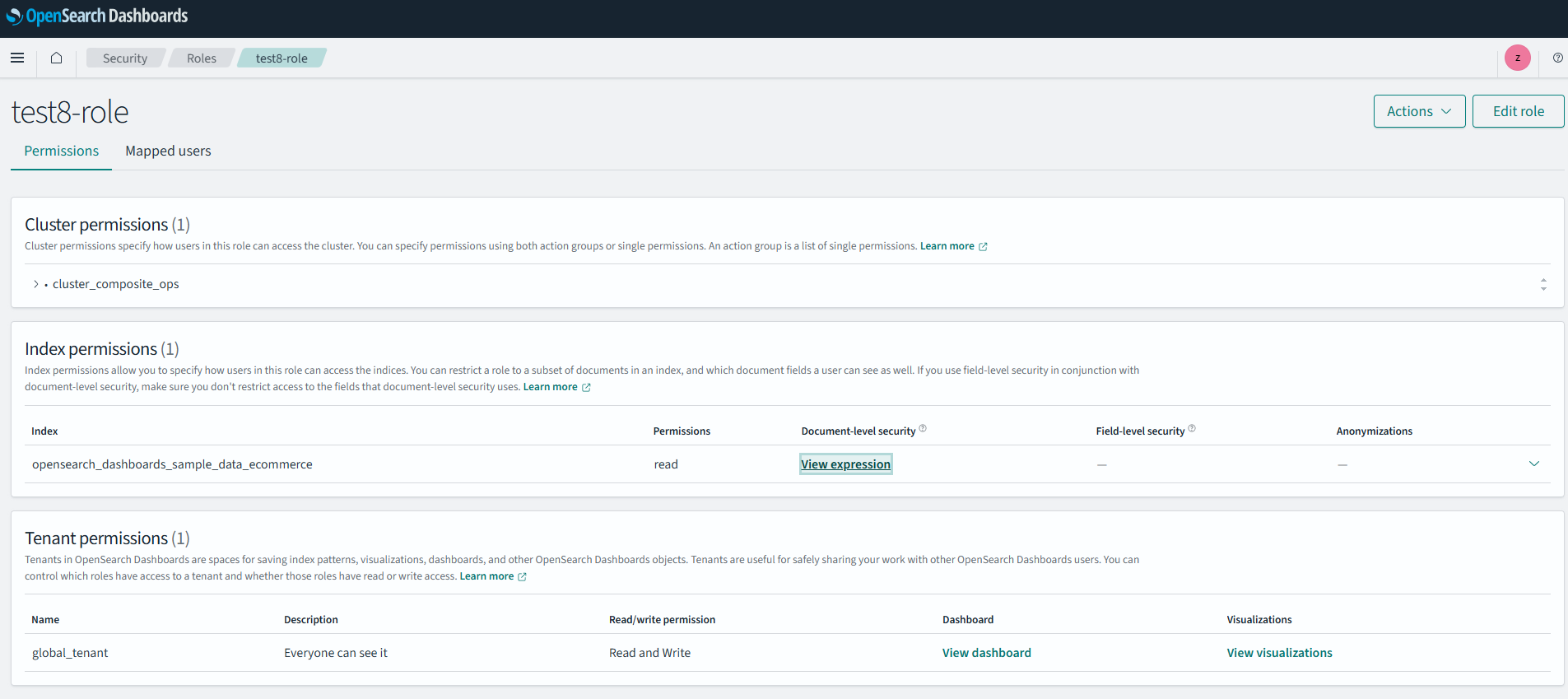This screenshot has height=699, width=1568.
Task: Open the hamburger navigation menu
Action: [x=17, y=58]
